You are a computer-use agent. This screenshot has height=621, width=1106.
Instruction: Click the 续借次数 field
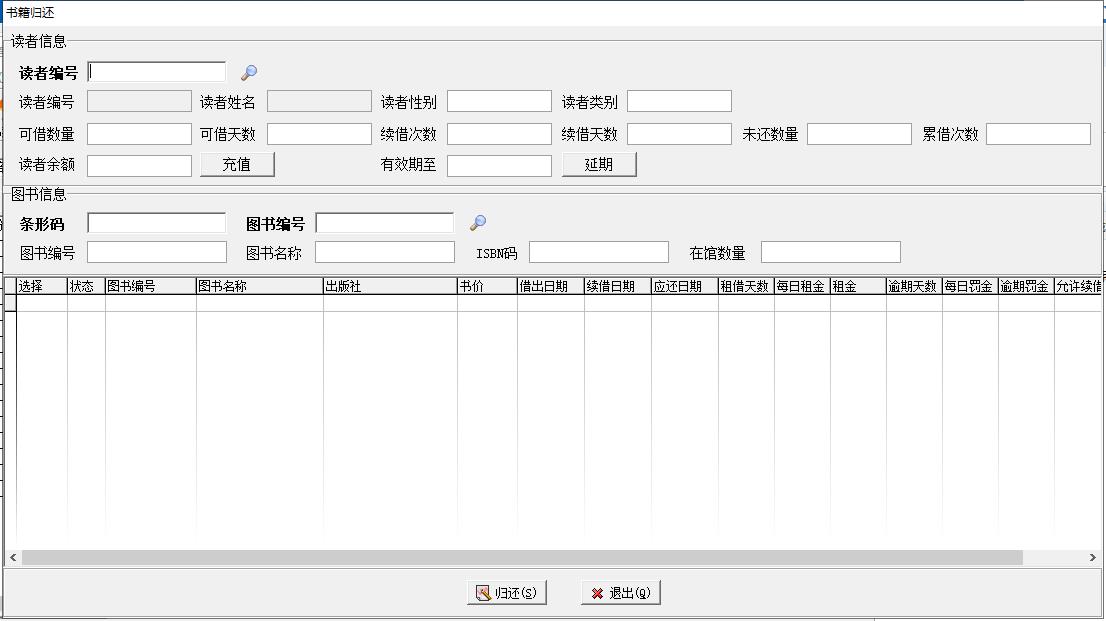point(499,134)
